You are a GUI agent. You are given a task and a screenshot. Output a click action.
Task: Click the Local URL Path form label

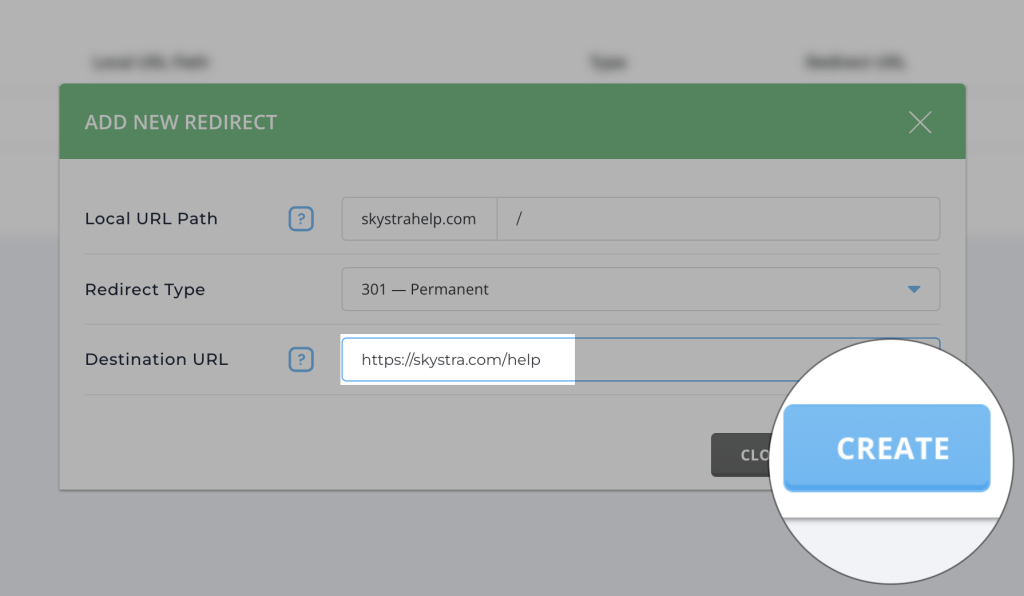coord(151,219)
